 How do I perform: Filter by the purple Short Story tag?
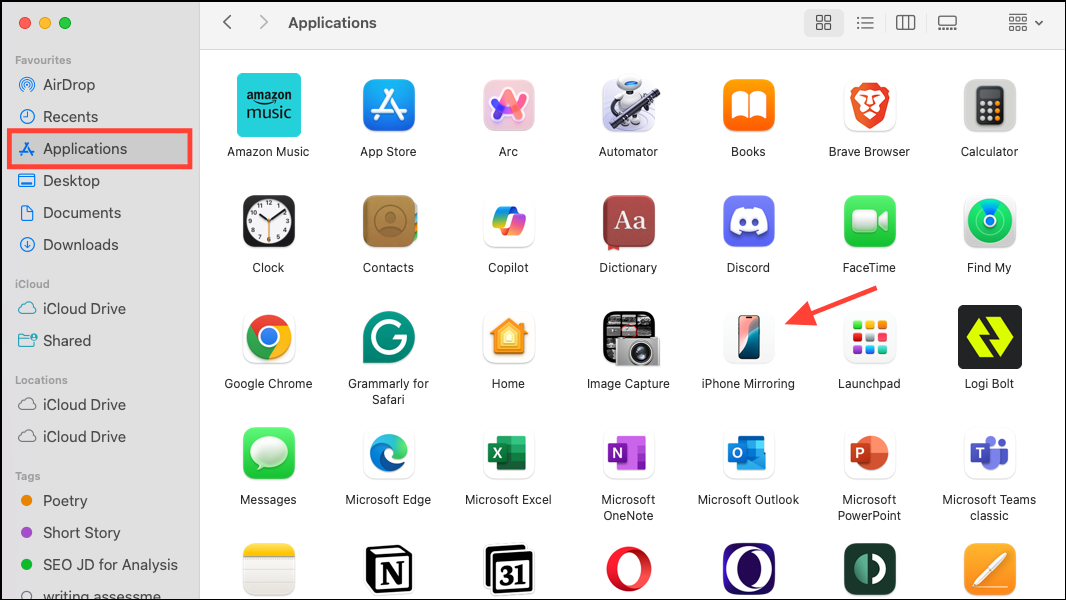[100, 533]
